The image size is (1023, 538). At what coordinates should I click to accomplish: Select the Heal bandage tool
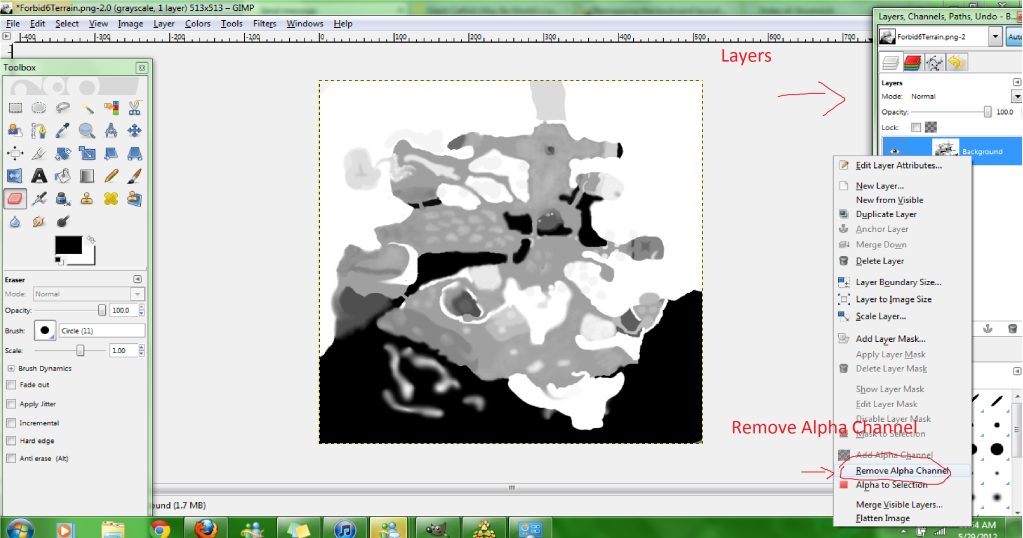pyautogui.click(x=112, y=198)
